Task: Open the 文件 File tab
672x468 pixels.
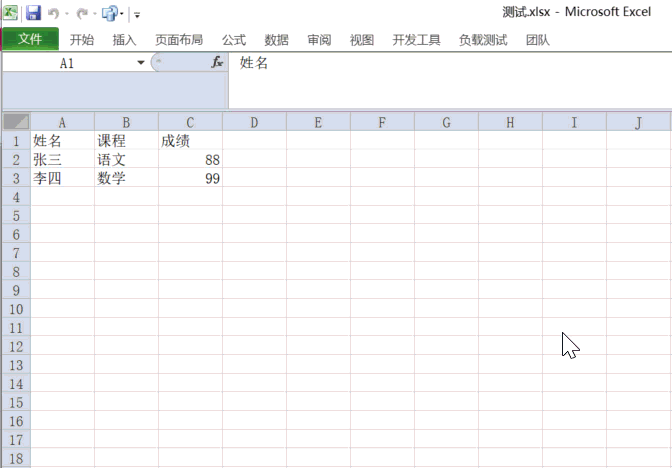Action: pos(30,39)
